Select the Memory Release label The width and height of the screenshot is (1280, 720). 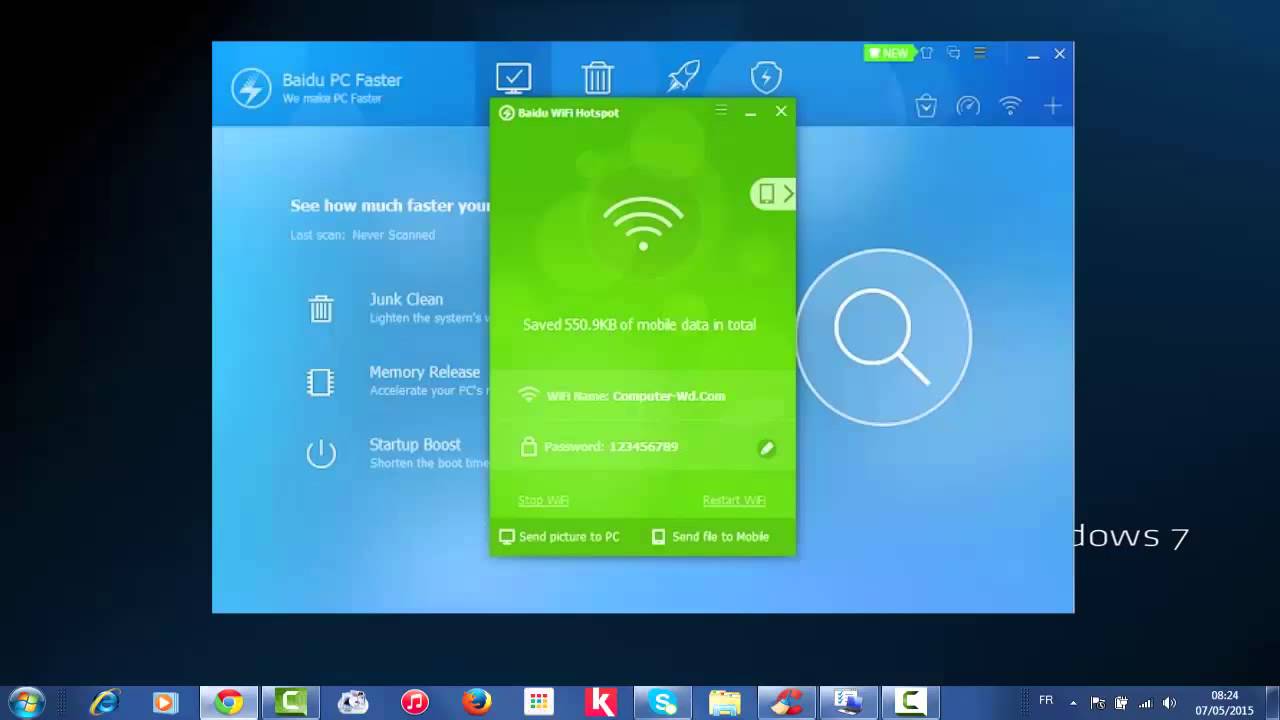pos(424,372)
